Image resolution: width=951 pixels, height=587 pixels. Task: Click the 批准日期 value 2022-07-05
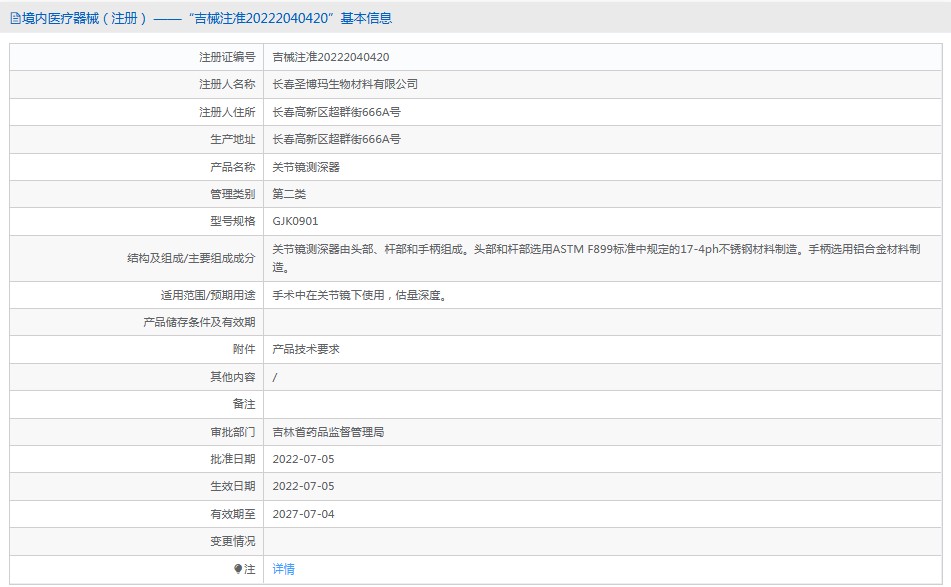coord(303,458)
